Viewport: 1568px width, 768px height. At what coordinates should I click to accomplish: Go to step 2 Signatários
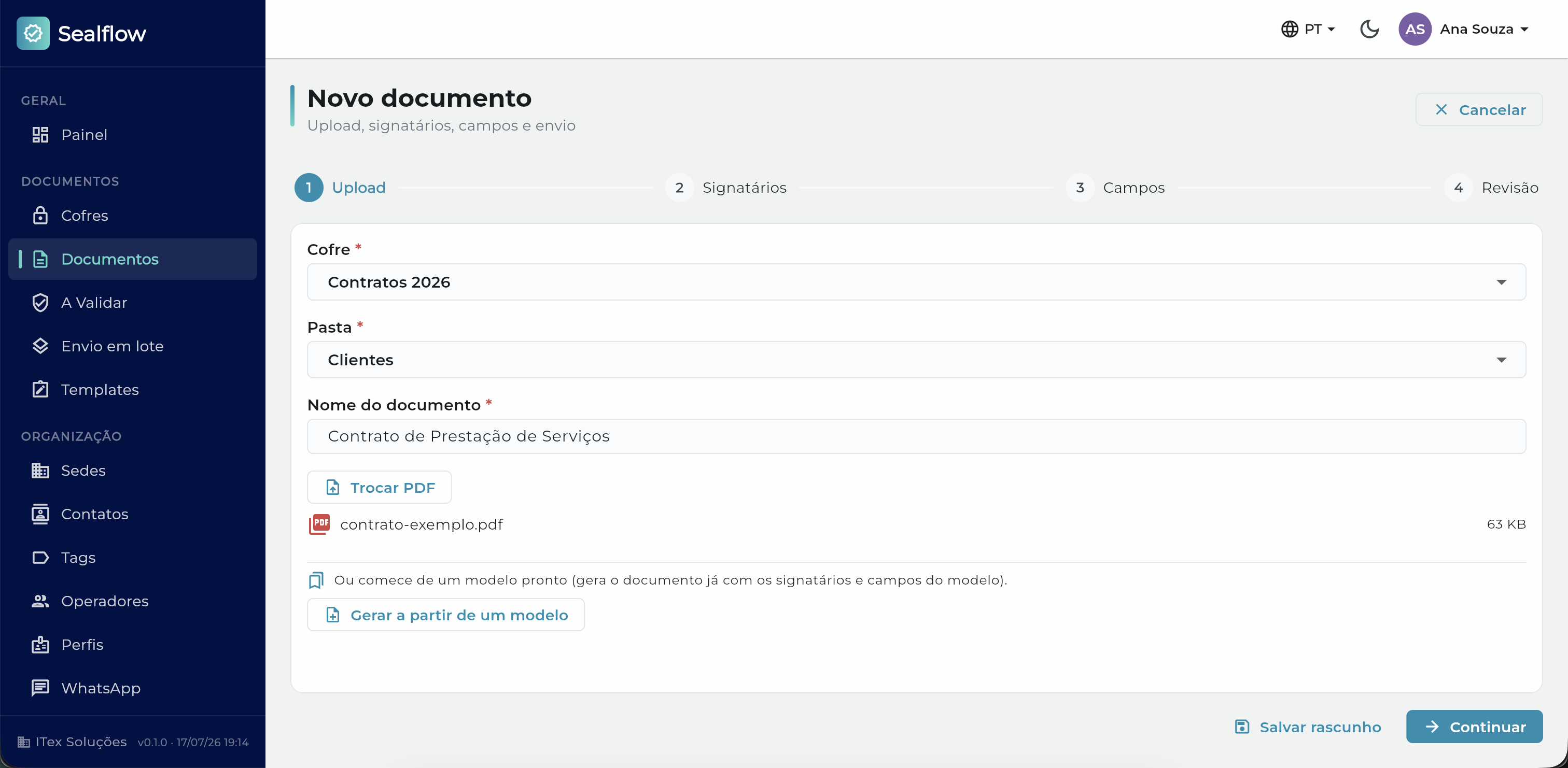point(725,188)
